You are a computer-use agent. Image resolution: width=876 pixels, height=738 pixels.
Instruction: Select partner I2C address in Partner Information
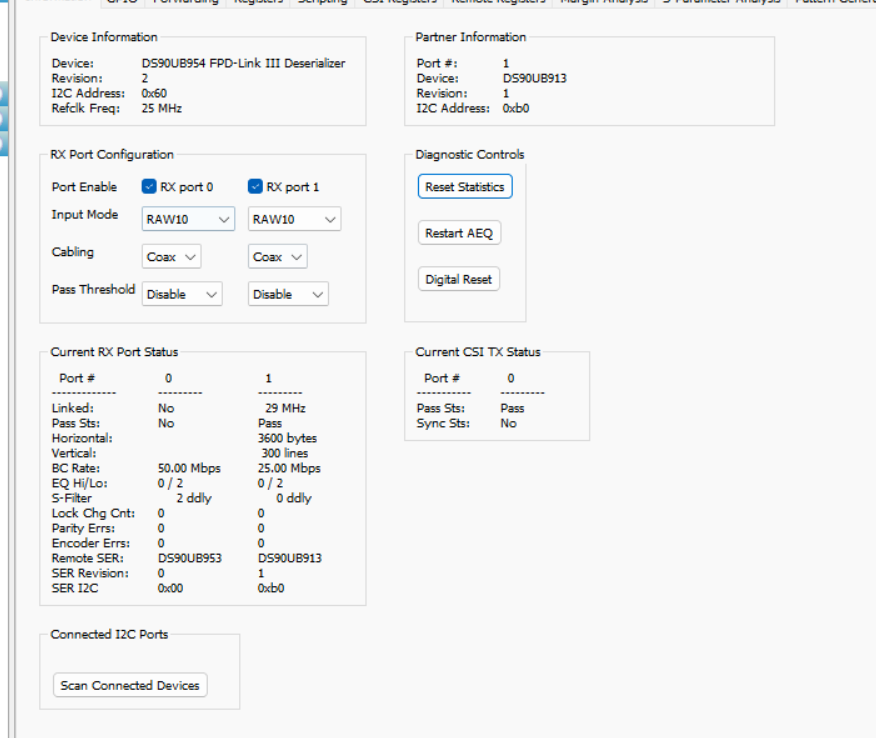click(516, 108)
